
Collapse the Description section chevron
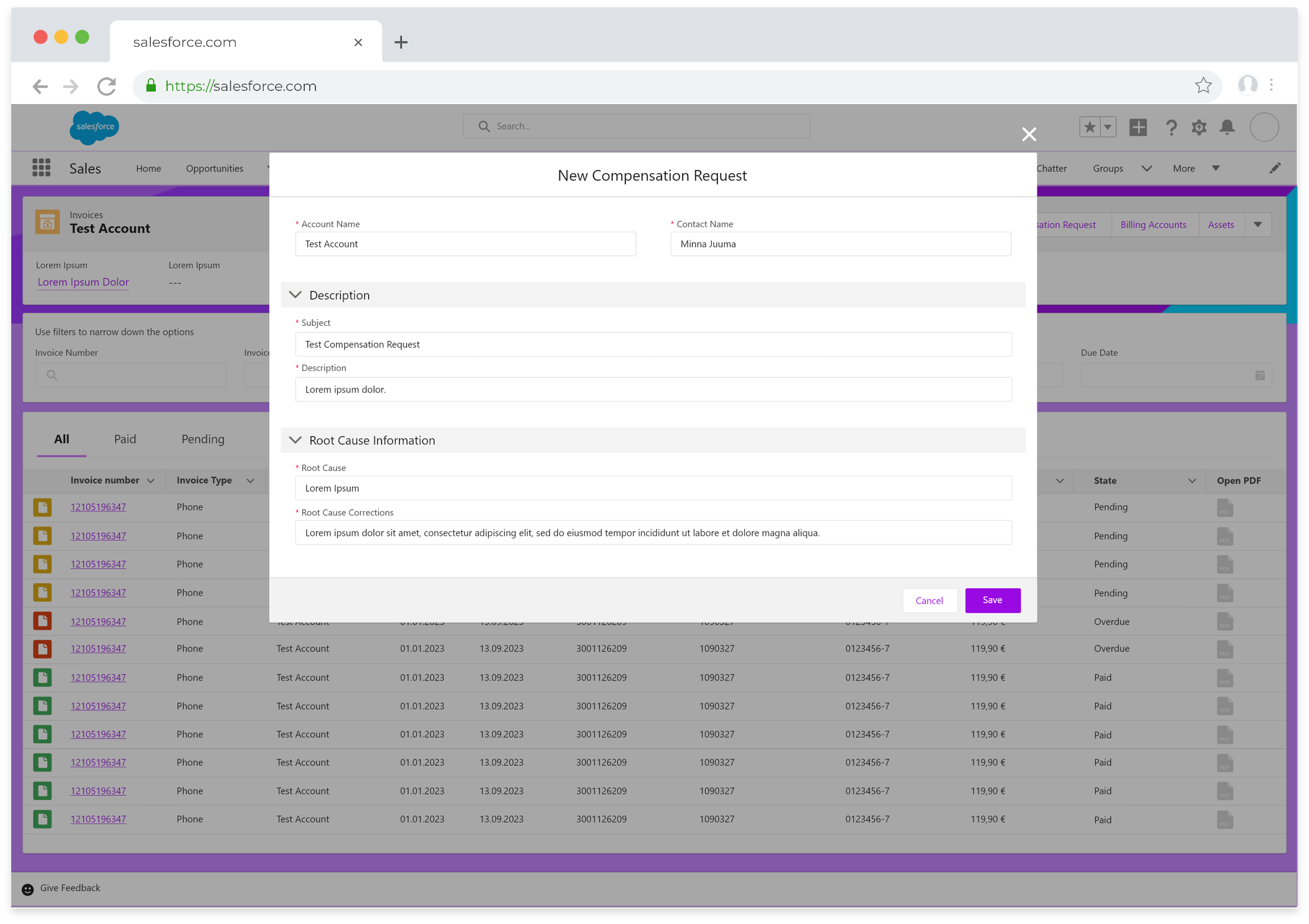(295, 295)
